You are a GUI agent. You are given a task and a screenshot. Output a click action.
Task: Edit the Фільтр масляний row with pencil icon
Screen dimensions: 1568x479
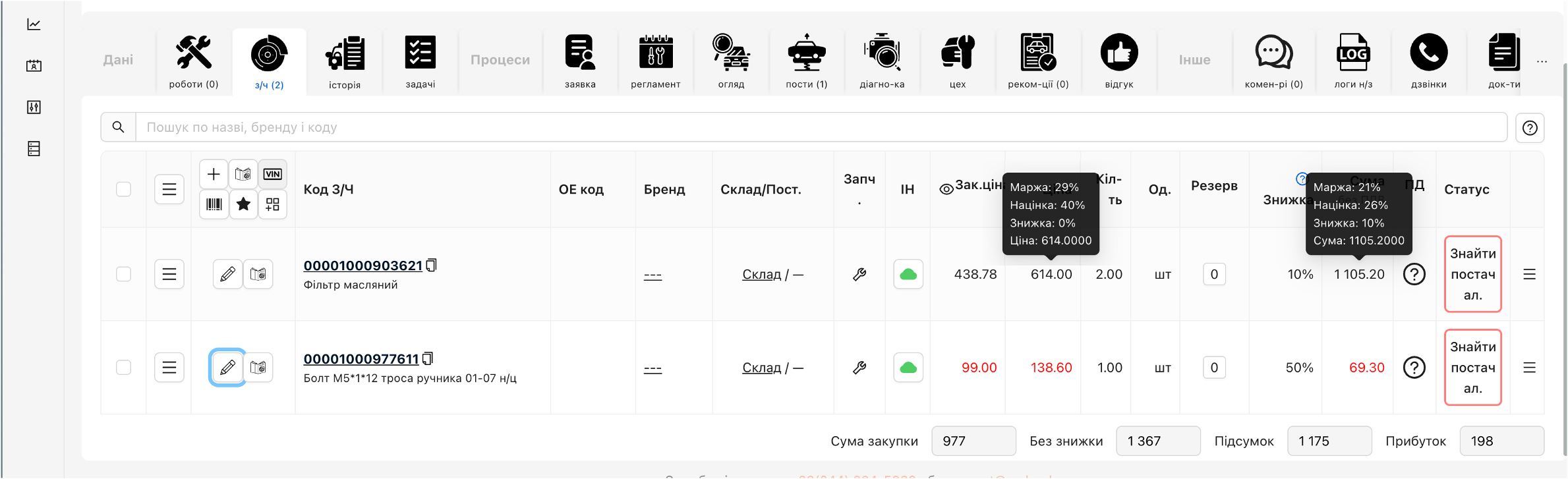[x=227, y=274]
